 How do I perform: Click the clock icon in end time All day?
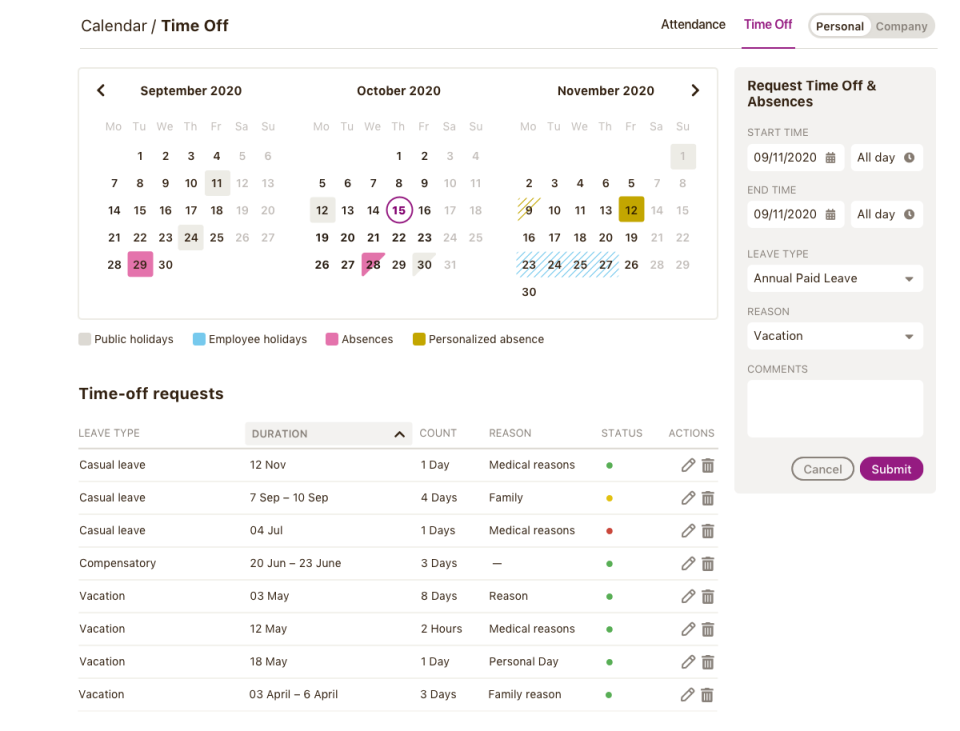tap(909, 214)
